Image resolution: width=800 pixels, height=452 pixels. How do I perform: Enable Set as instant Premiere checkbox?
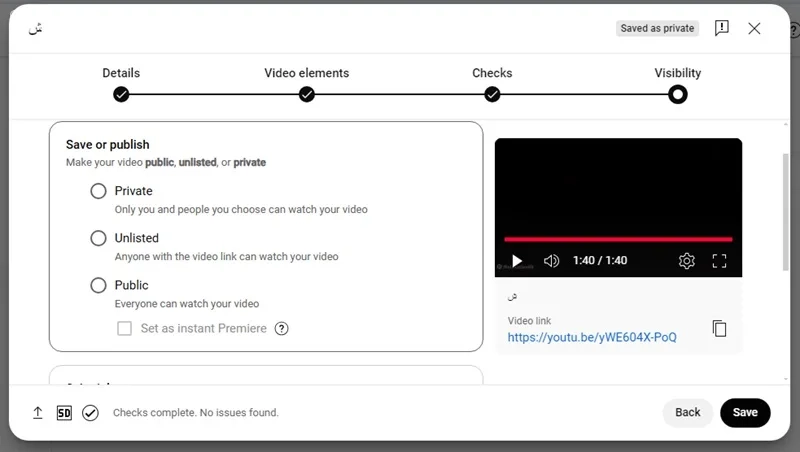click(x=124, y=328)
